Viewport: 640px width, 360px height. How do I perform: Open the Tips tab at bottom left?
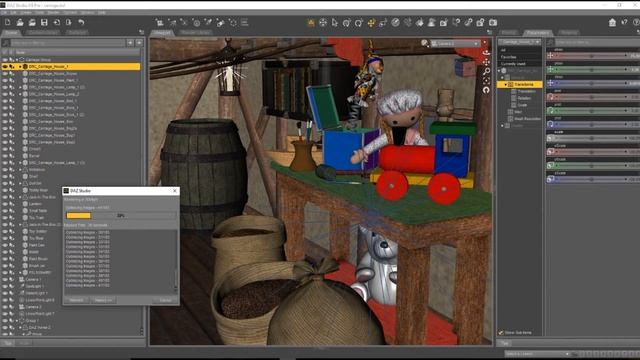coord(8,343)
